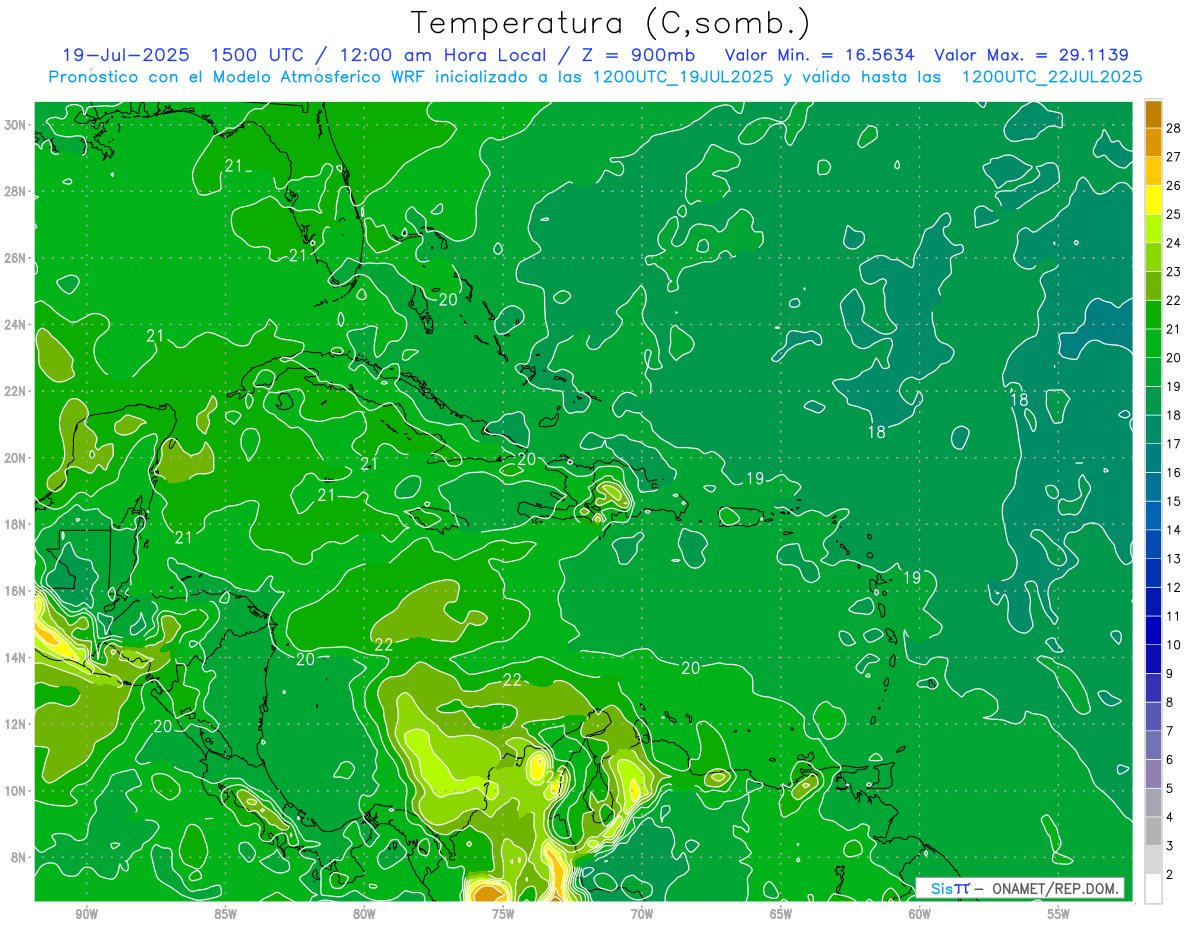This screenshot has height=927, width=1200.
Task: Click legend value '15' on color bar
Action: click(1174, 502)
